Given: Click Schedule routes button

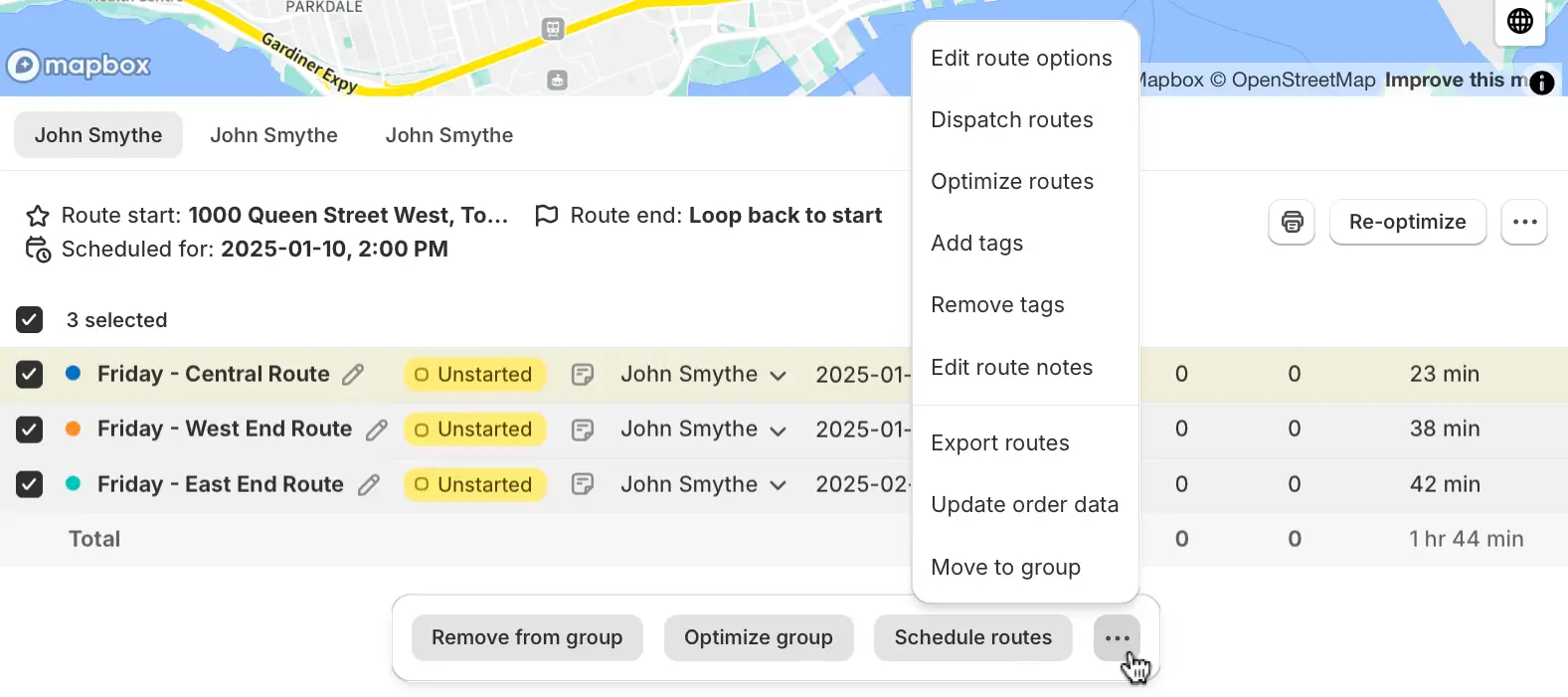Looking at the screenshot, I should [x=973, y=637].
